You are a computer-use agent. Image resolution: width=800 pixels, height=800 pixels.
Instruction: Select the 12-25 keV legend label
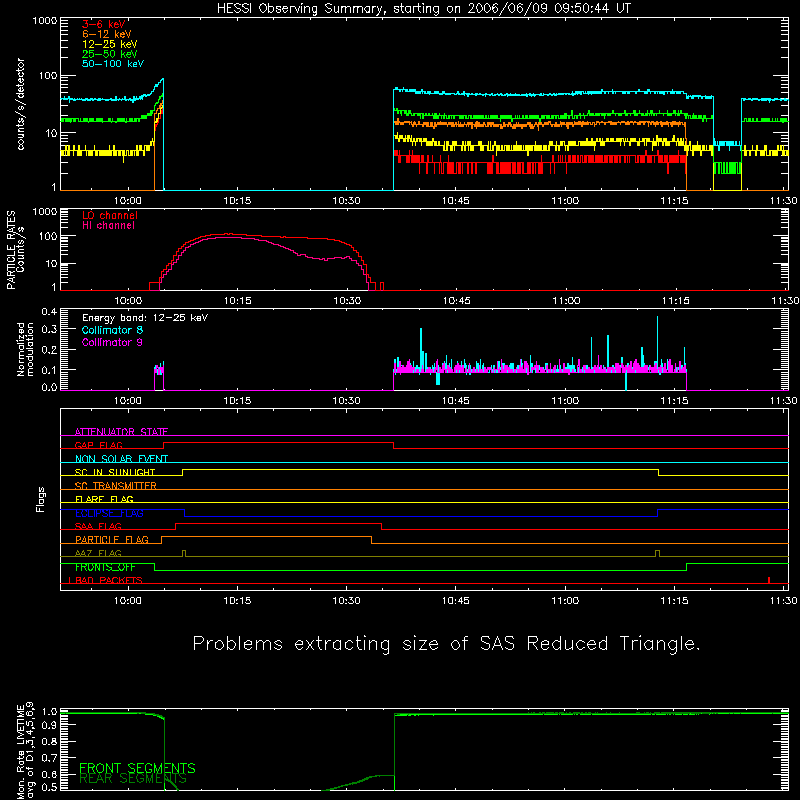tap(109, 44)
